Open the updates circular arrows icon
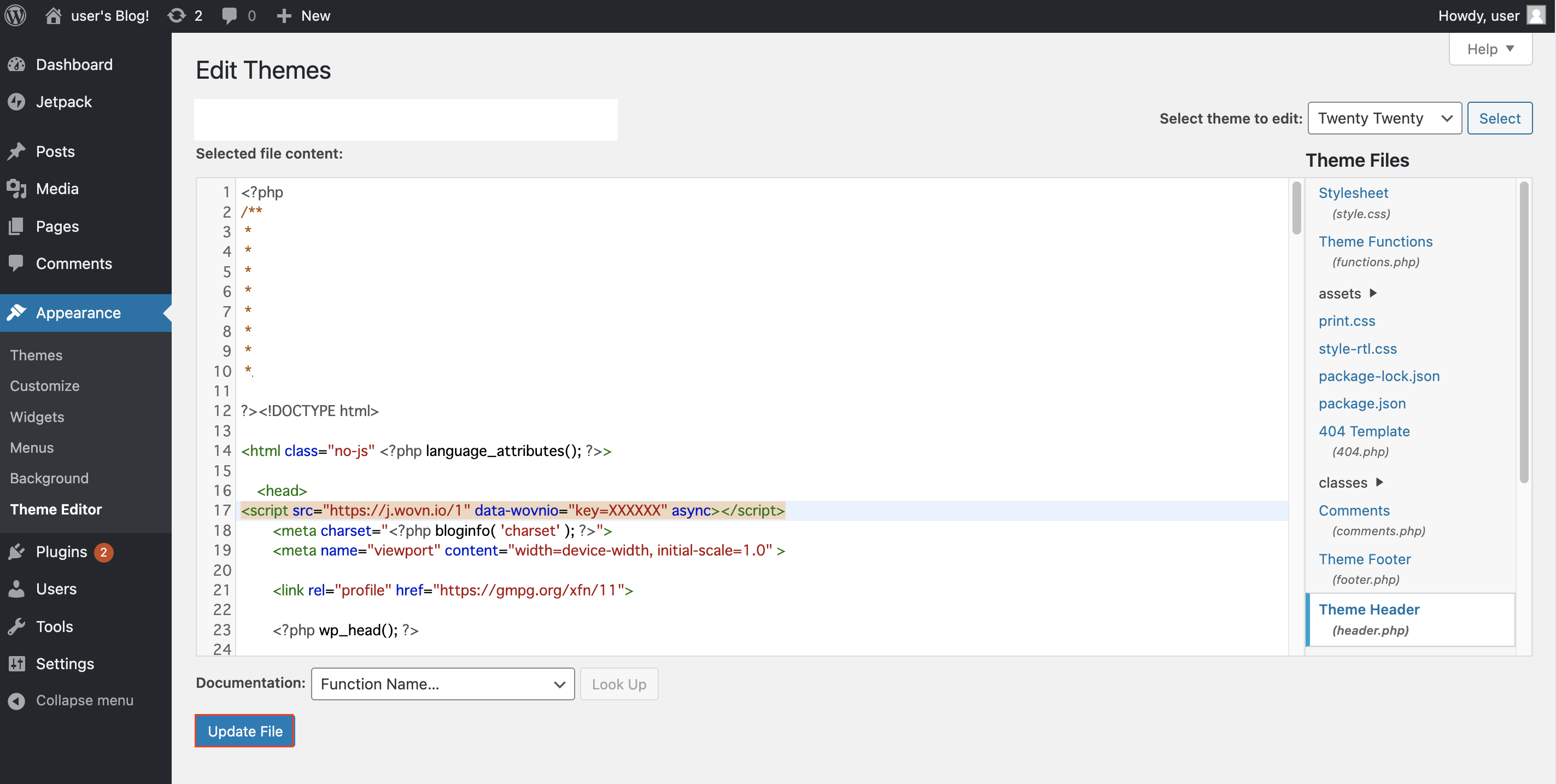Screen dimensions: 1556x784 [177, 16]
